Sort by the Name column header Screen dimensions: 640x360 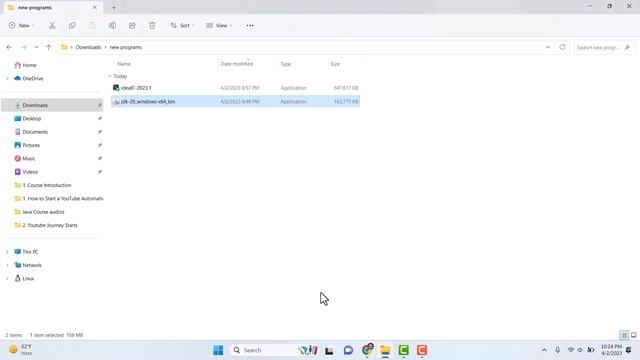tap(124, 64)
